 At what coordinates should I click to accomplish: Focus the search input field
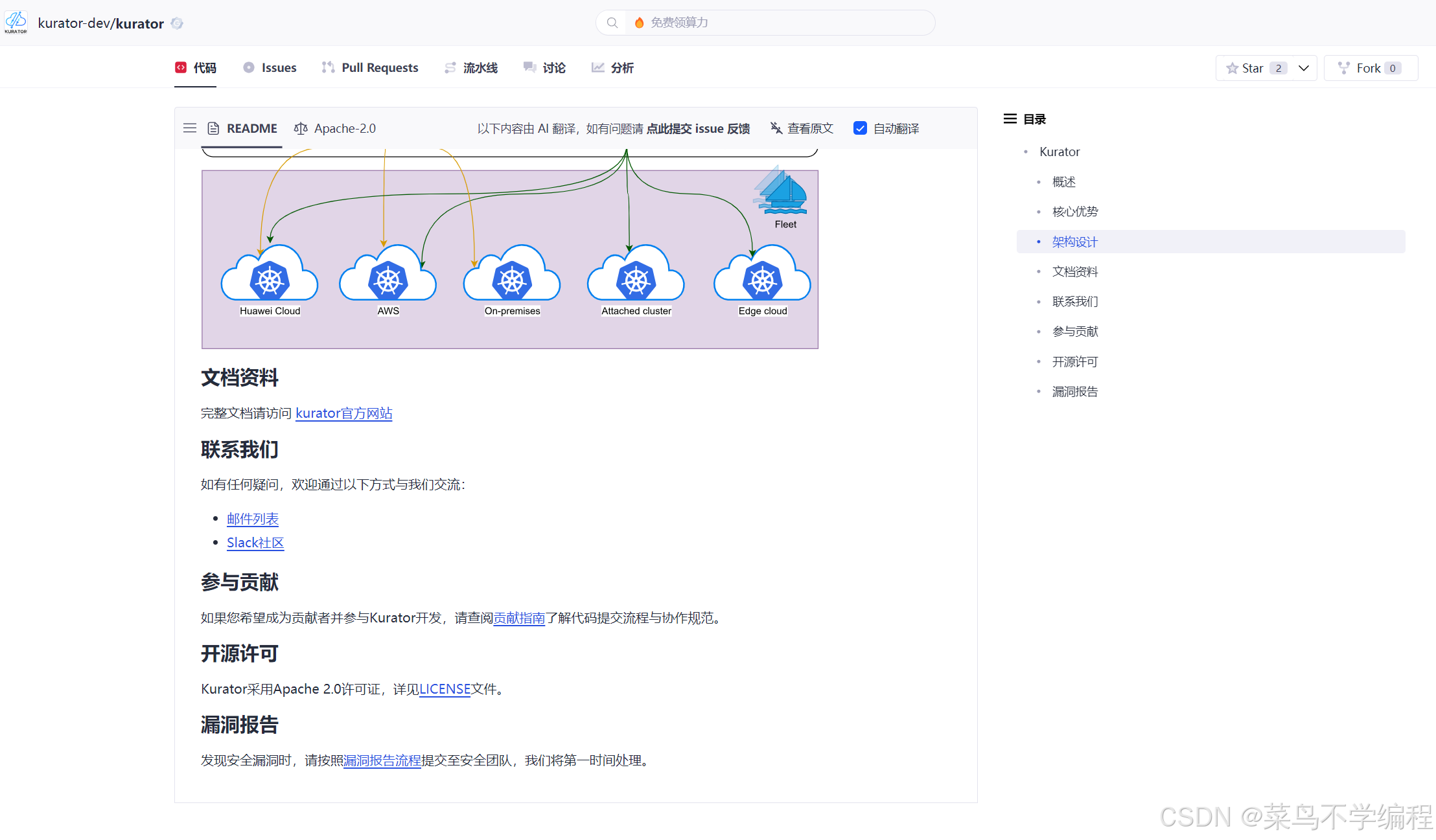coord(778,23)
